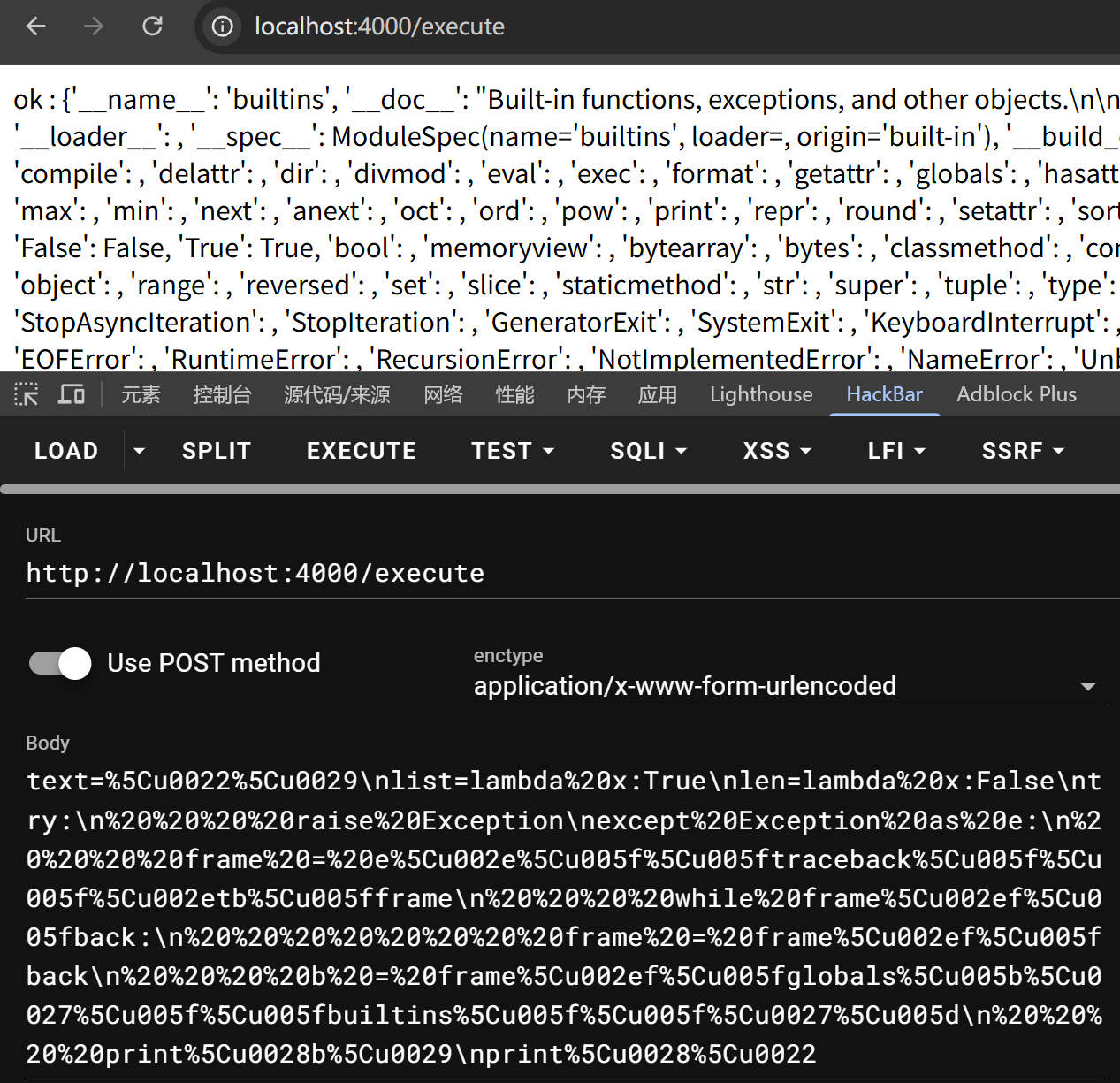The height and width of the screenshot is (1083, 1120).
Task: Click the site information icon
Action: [x=223, y=27]
